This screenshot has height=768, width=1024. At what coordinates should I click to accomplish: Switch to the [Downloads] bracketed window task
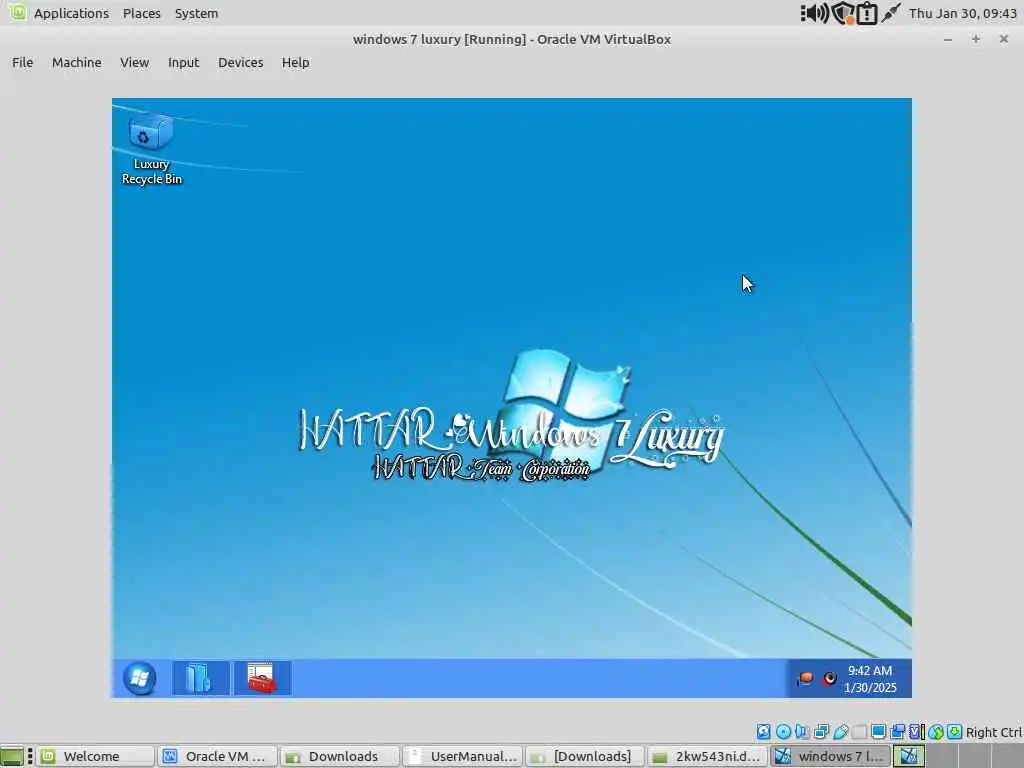pyautogui.click(x=586, y=756)
